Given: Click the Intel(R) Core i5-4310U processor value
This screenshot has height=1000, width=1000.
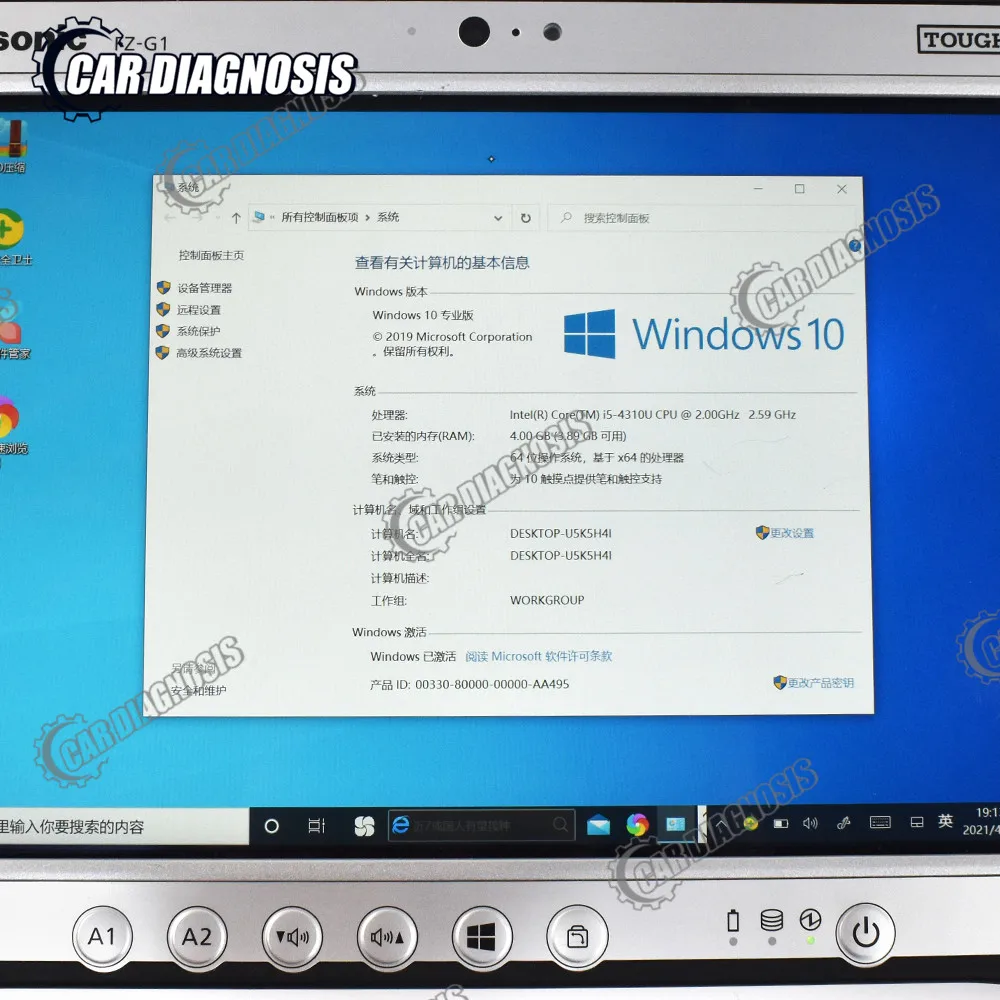Looking at the screenshot, I should (652, 415).
